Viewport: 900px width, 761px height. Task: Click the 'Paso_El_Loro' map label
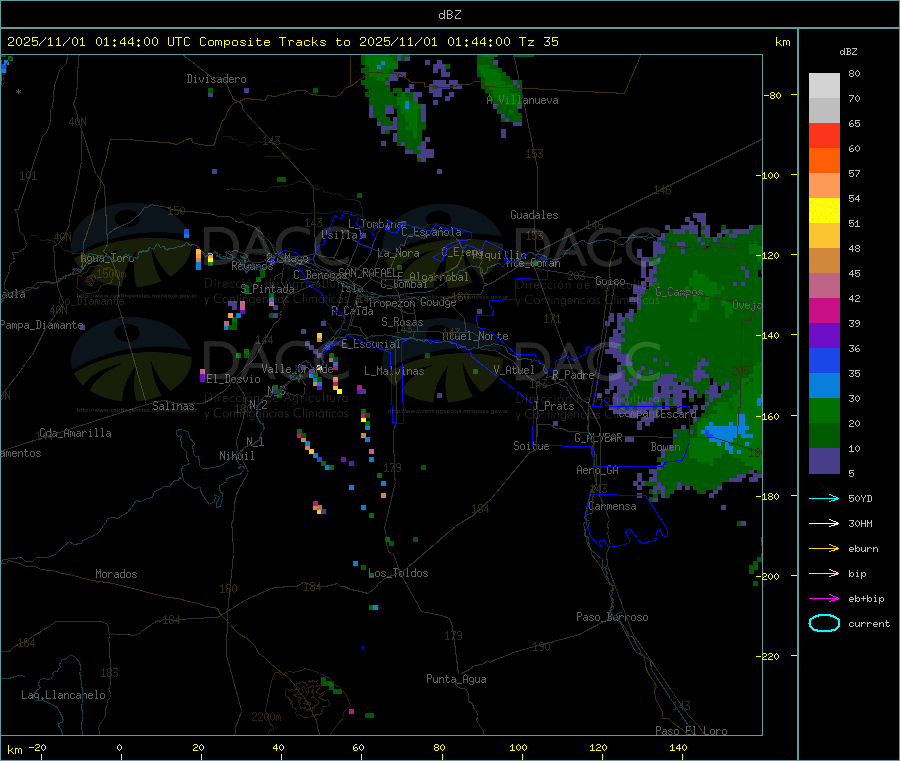(x=691, y=730)
